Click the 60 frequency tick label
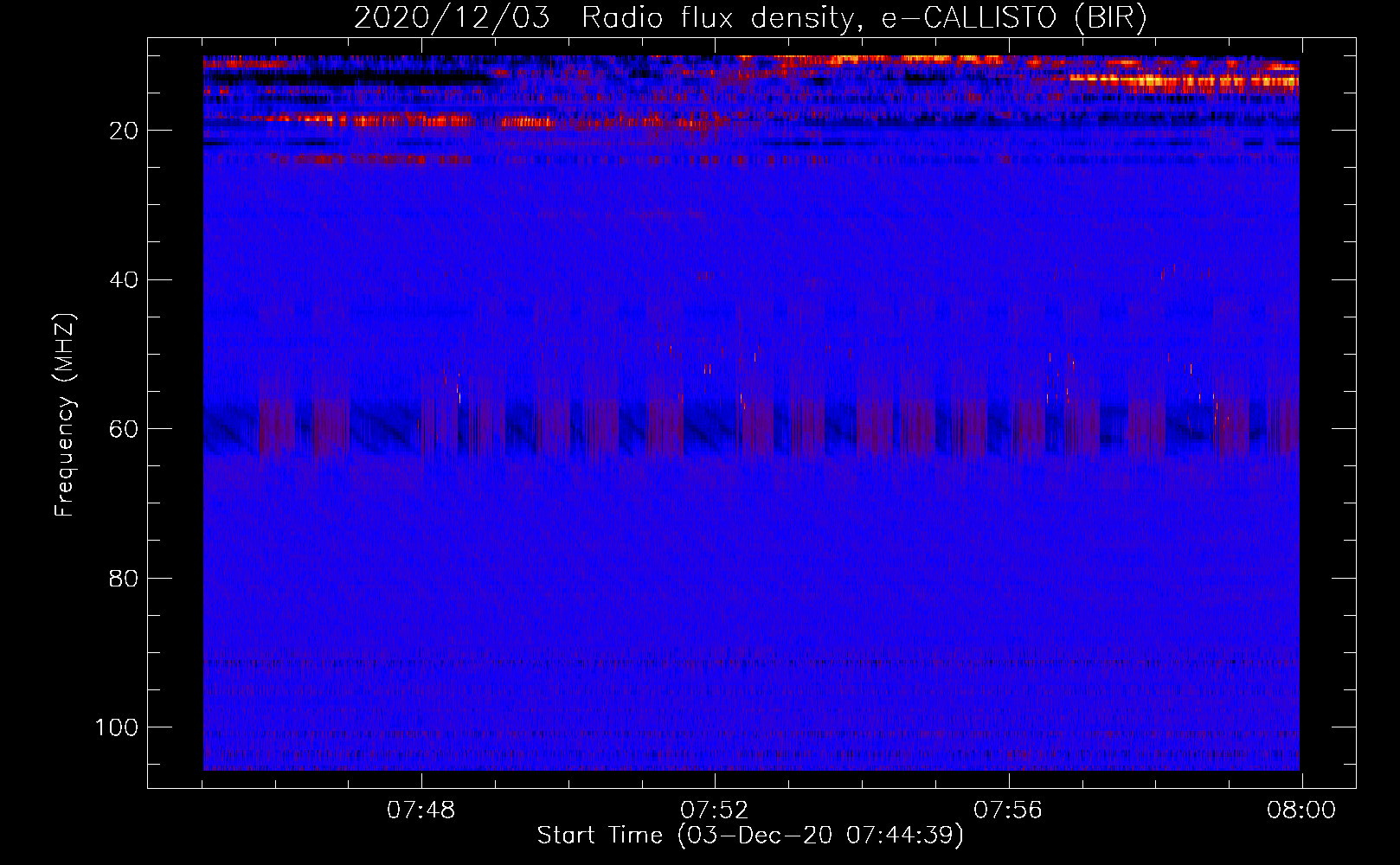Image resolution: width=1400 pixels, height=865 pixels. tap(124, 429)
